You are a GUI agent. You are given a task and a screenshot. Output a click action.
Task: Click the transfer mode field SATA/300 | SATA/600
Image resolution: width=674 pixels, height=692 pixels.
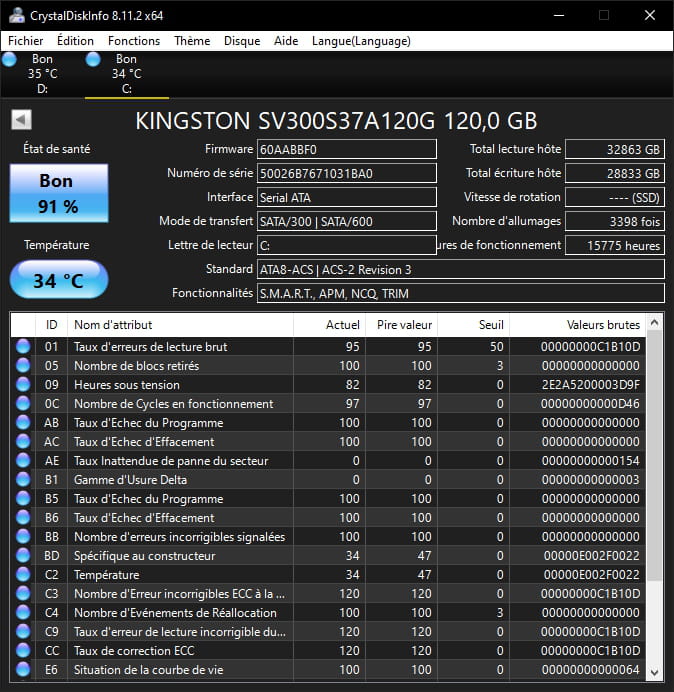point(347,221)
